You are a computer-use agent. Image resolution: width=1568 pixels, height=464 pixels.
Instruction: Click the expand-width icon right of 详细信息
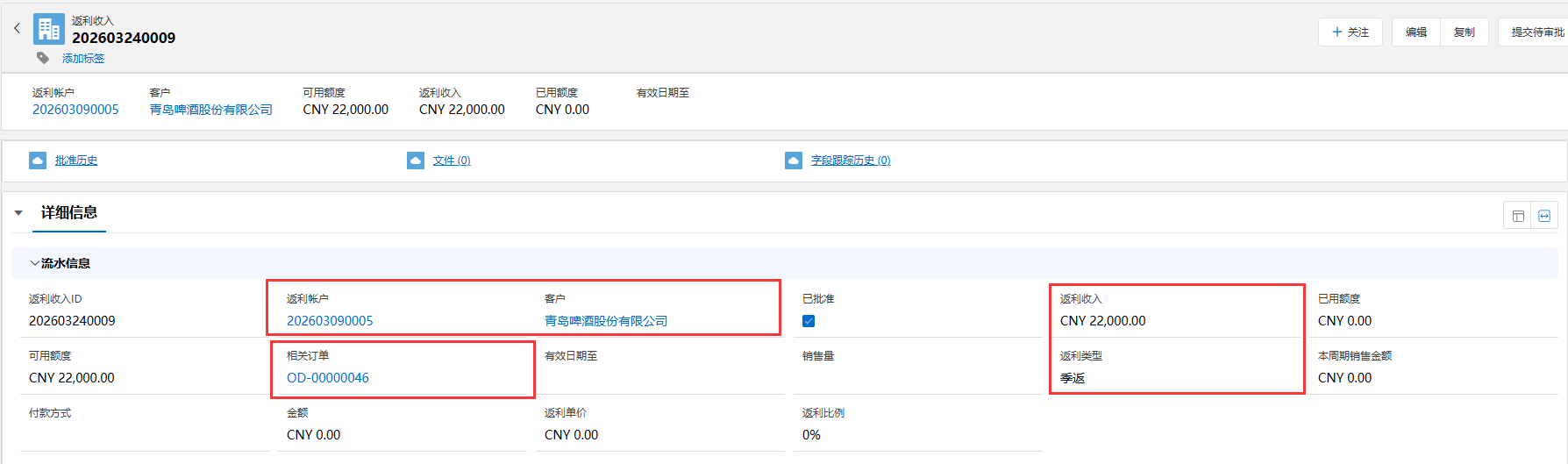[x=1544, y=216]
